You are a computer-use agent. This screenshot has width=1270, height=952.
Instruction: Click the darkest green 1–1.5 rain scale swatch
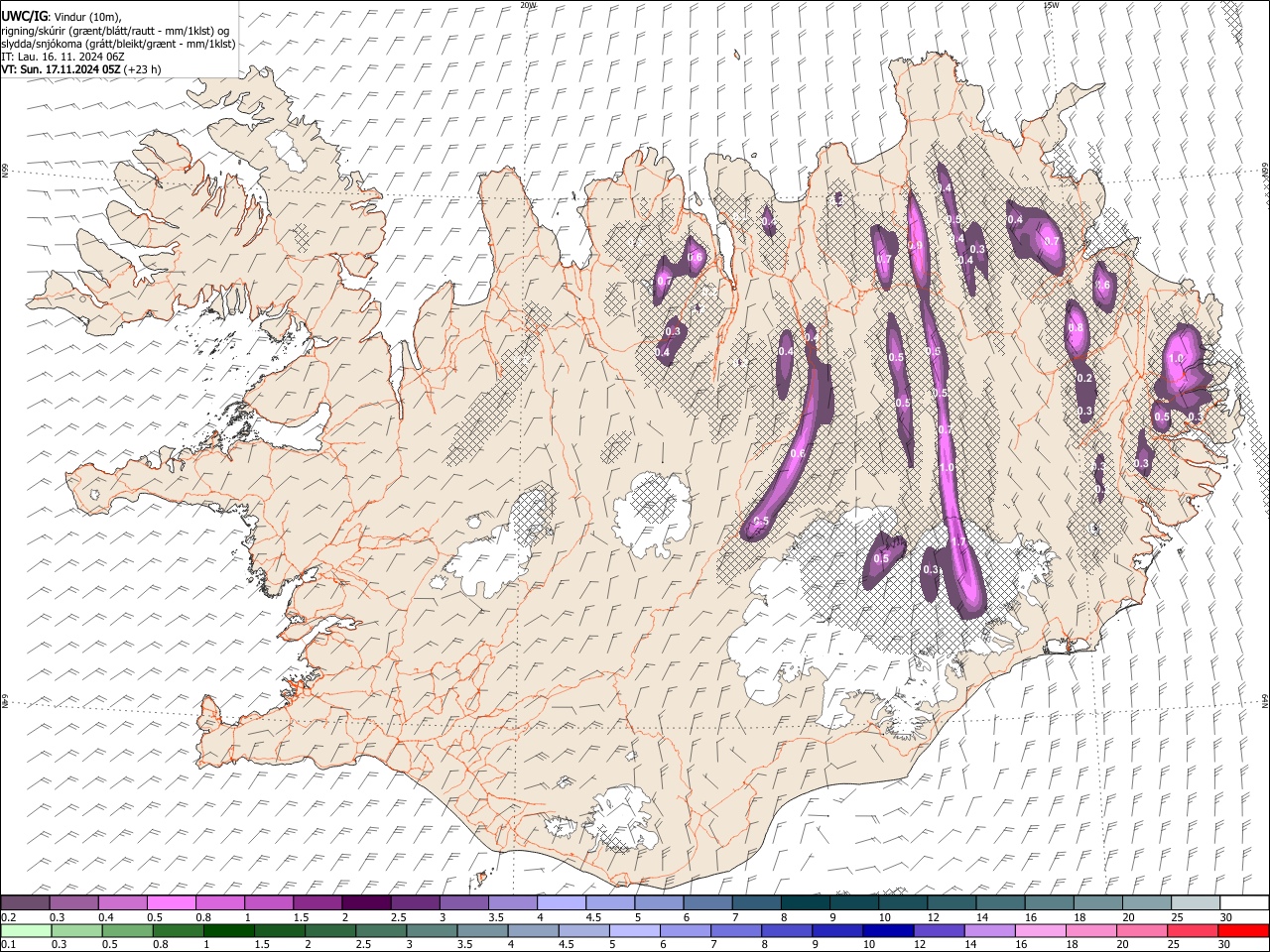pos(229,930)
